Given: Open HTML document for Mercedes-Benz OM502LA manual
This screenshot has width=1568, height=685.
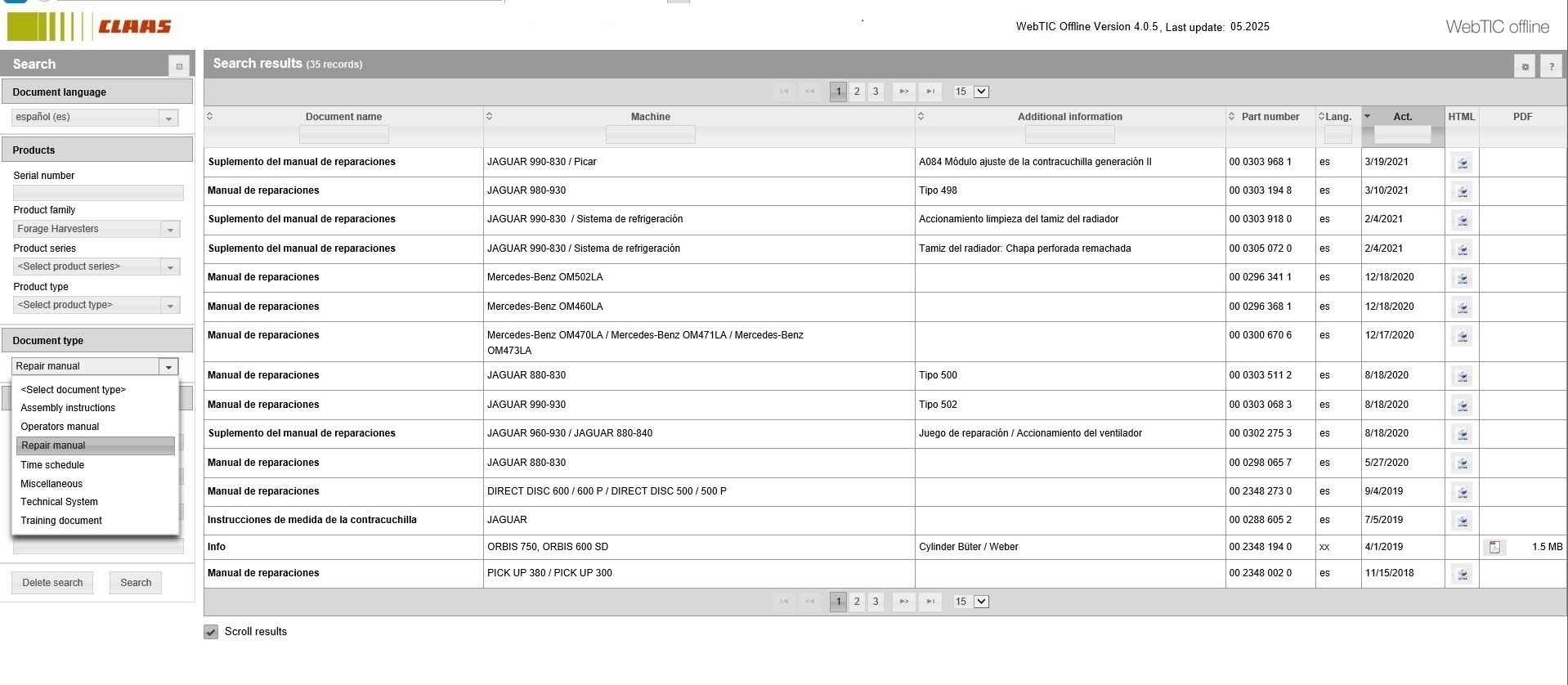Looking at the screenshot, I should pyautogui.click(x=1462, y=278).
